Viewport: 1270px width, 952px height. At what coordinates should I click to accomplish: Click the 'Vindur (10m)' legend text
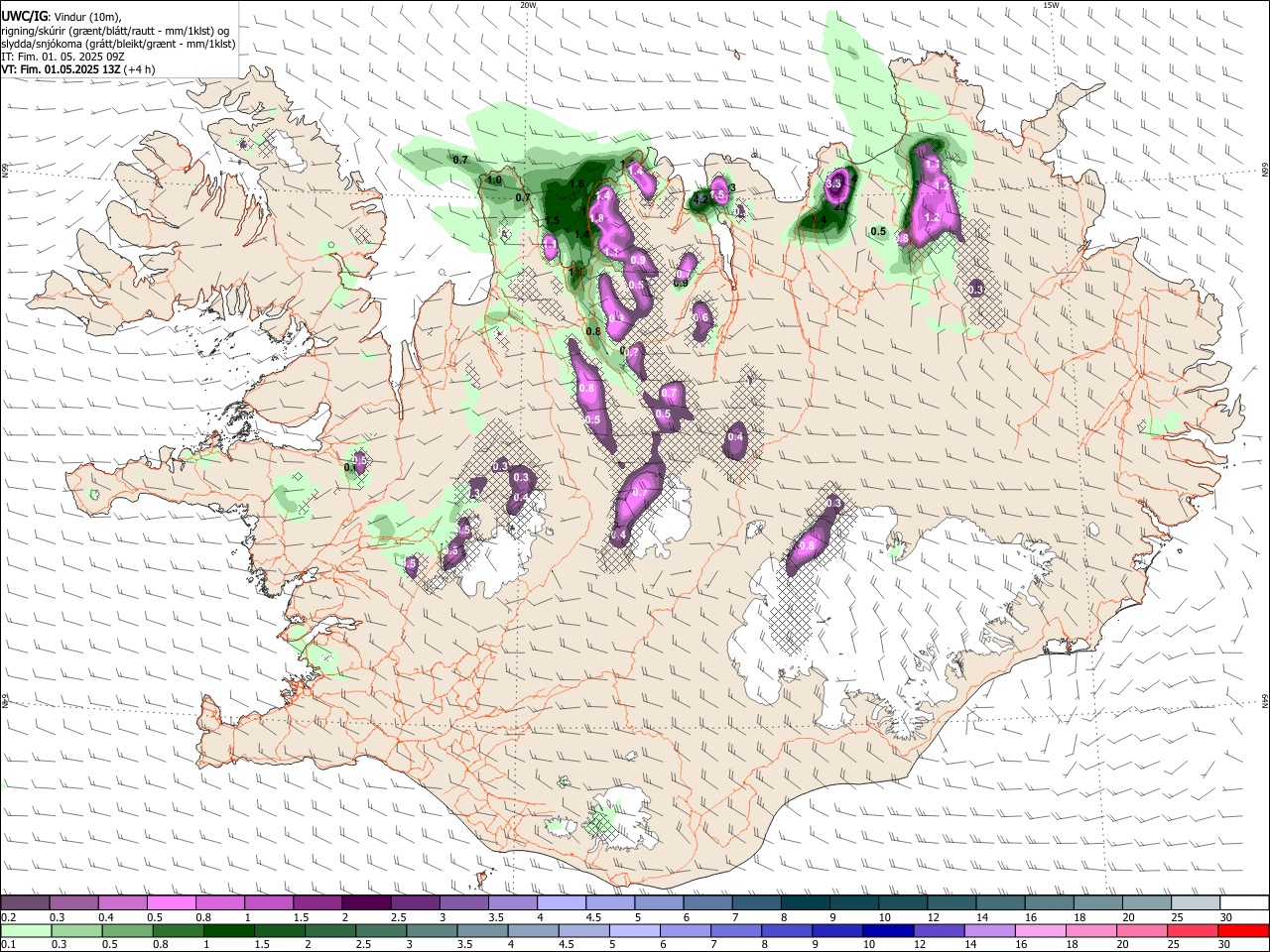tap(87, 16)
